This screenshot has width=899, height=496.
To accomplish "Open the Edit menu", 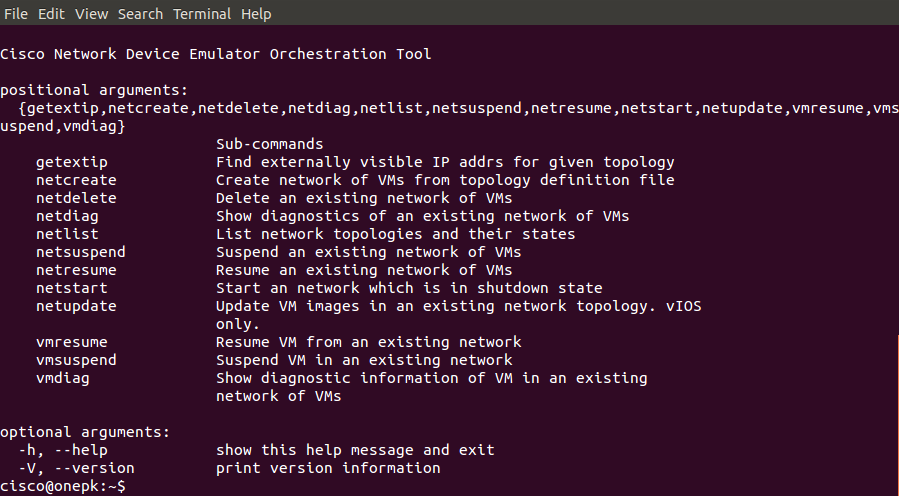I will [x=53, y=14].
